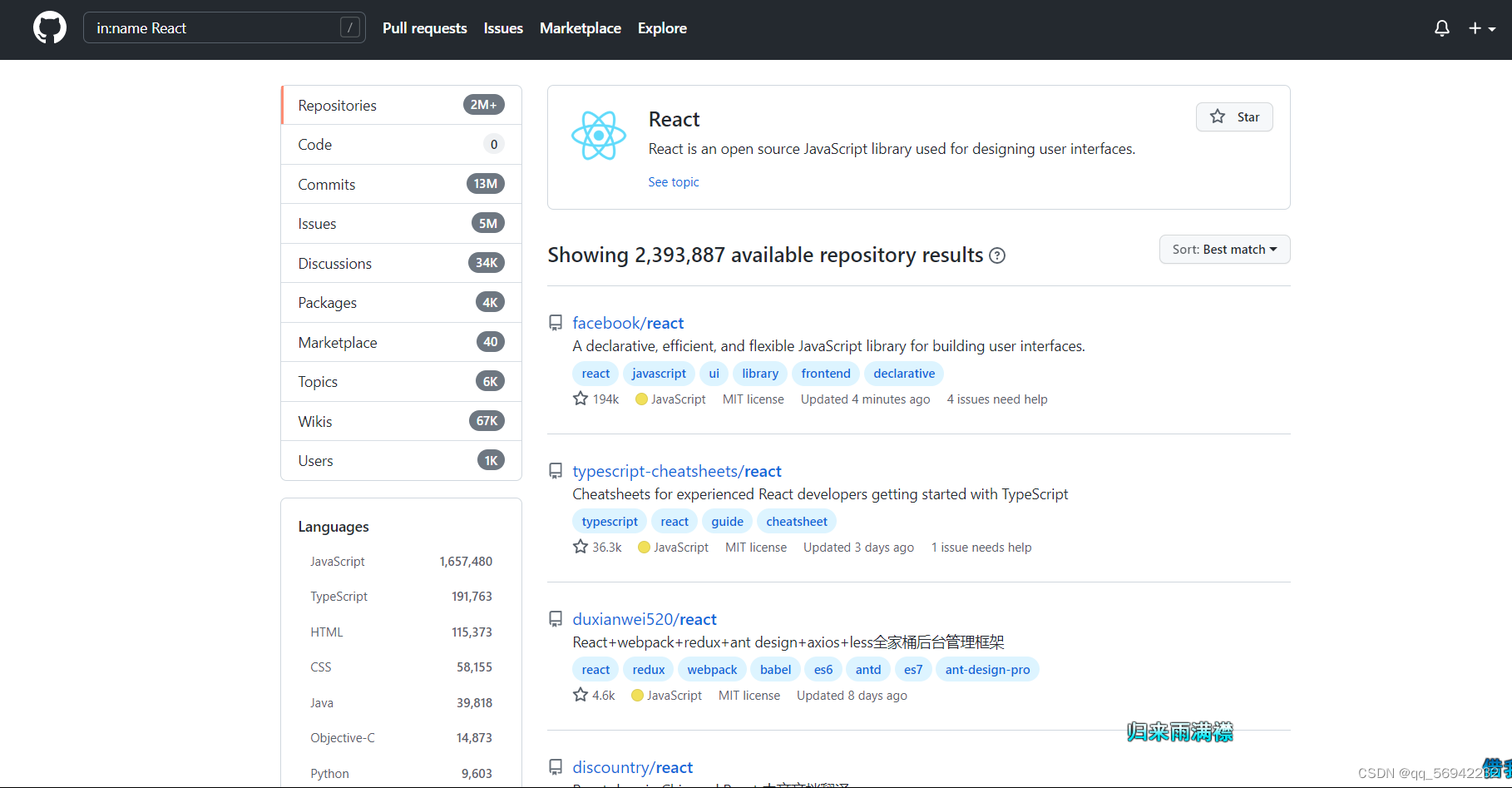Select the Commits filter
The height and width of the screenshot is (788, 1512).
coord(402,184)
